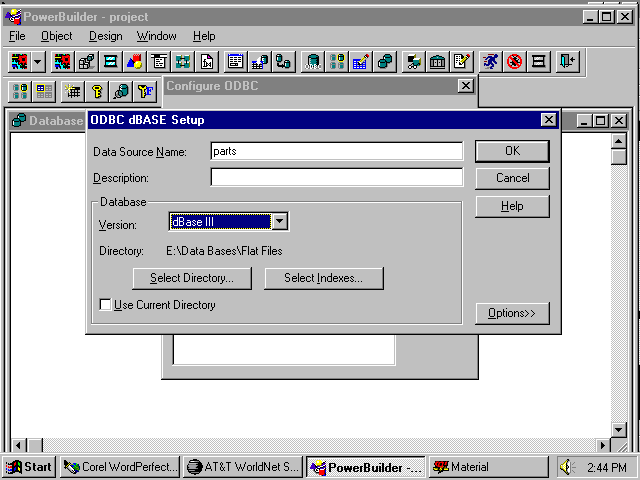Click the running man Run icon
The height and width of the screenshot is (480, 640).
491,62
